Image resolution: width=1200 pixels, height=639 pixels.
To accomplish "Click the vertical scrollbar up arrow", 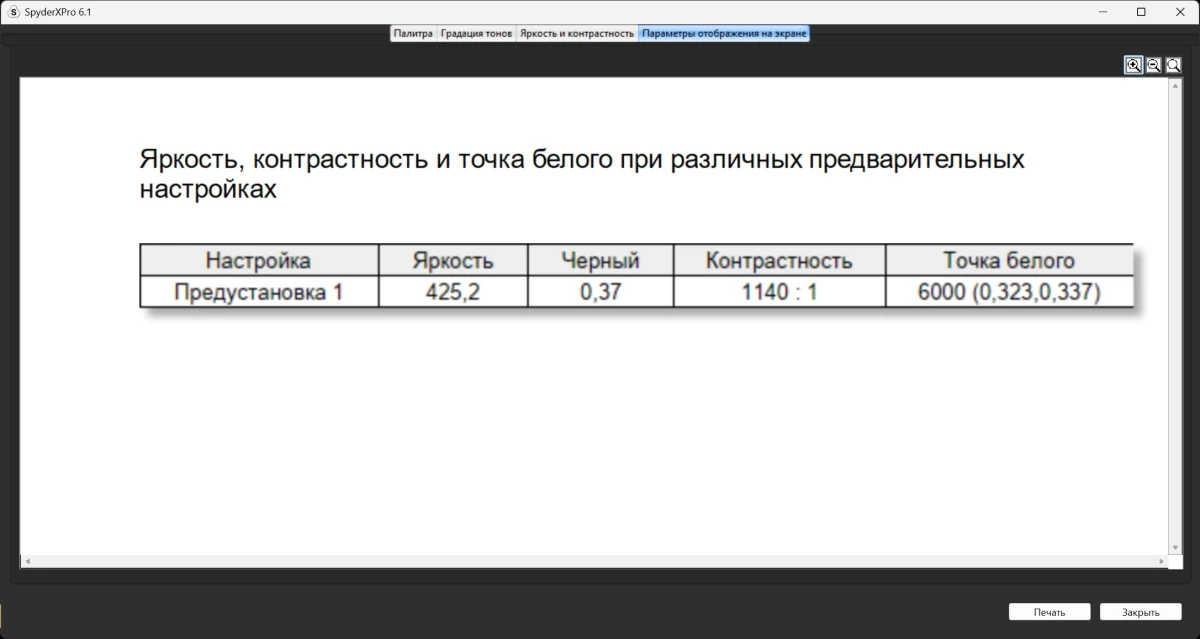I will click(1175, 86).
